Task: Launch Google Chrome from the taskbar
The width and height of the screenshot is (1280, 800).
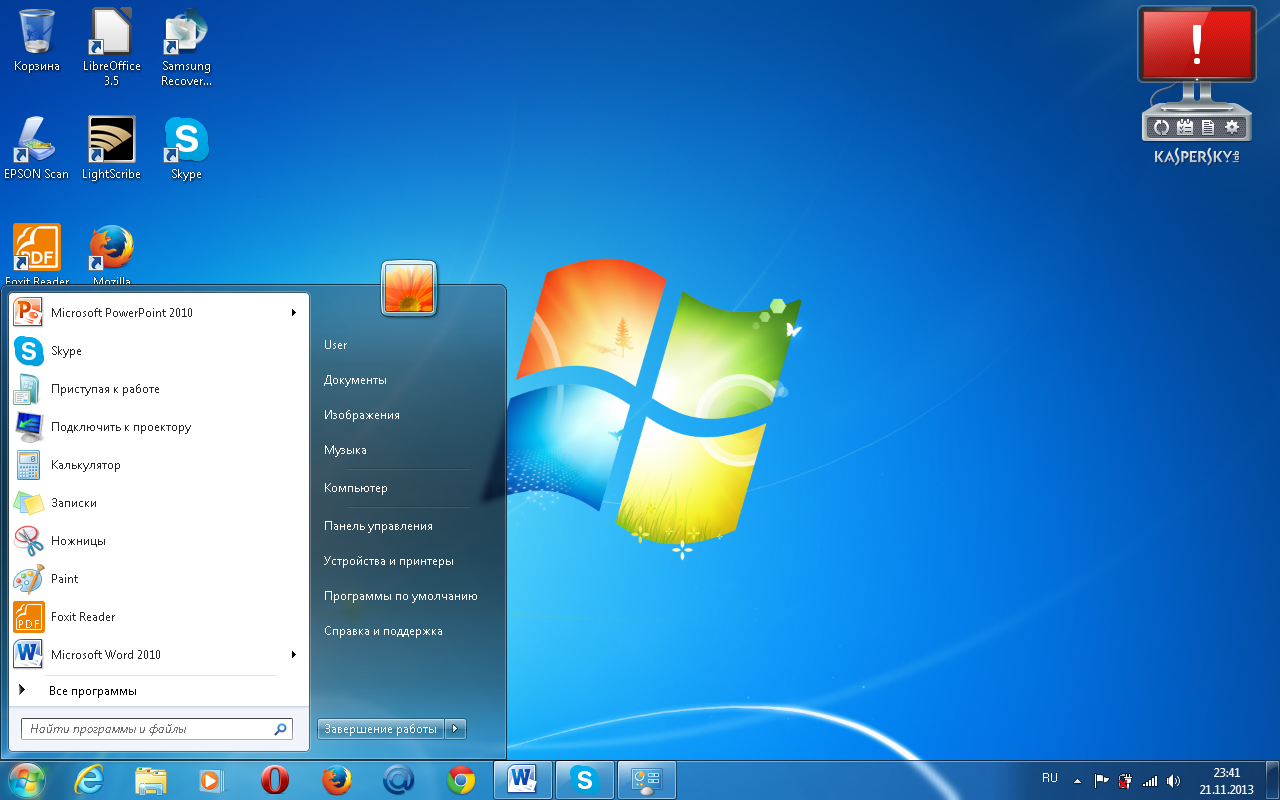Action: [x=460, y=780]
